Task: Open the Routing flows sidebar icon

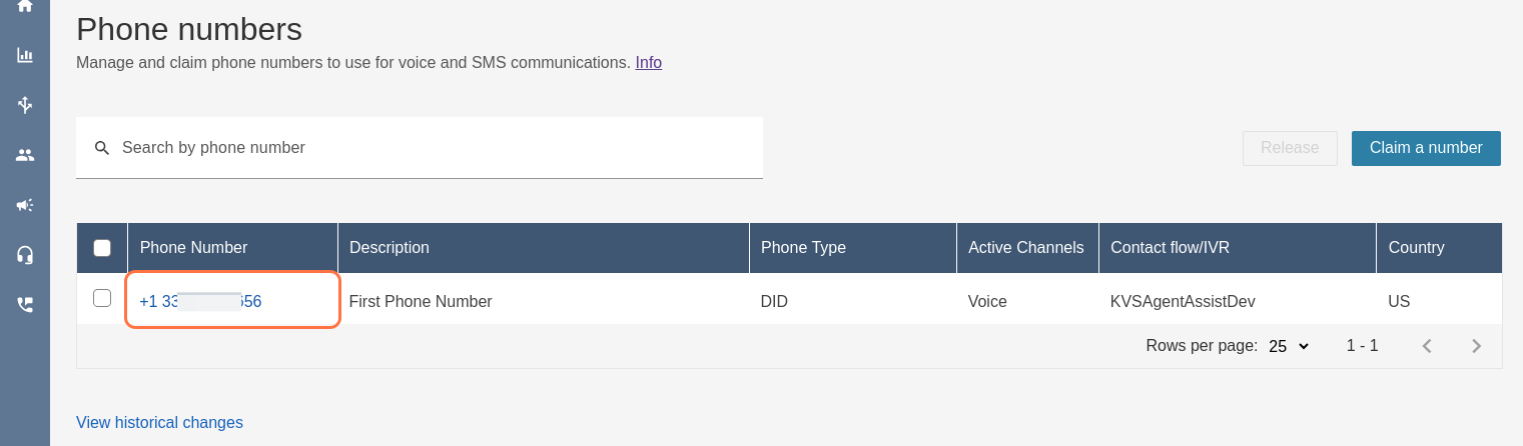Action: point(25,104)
